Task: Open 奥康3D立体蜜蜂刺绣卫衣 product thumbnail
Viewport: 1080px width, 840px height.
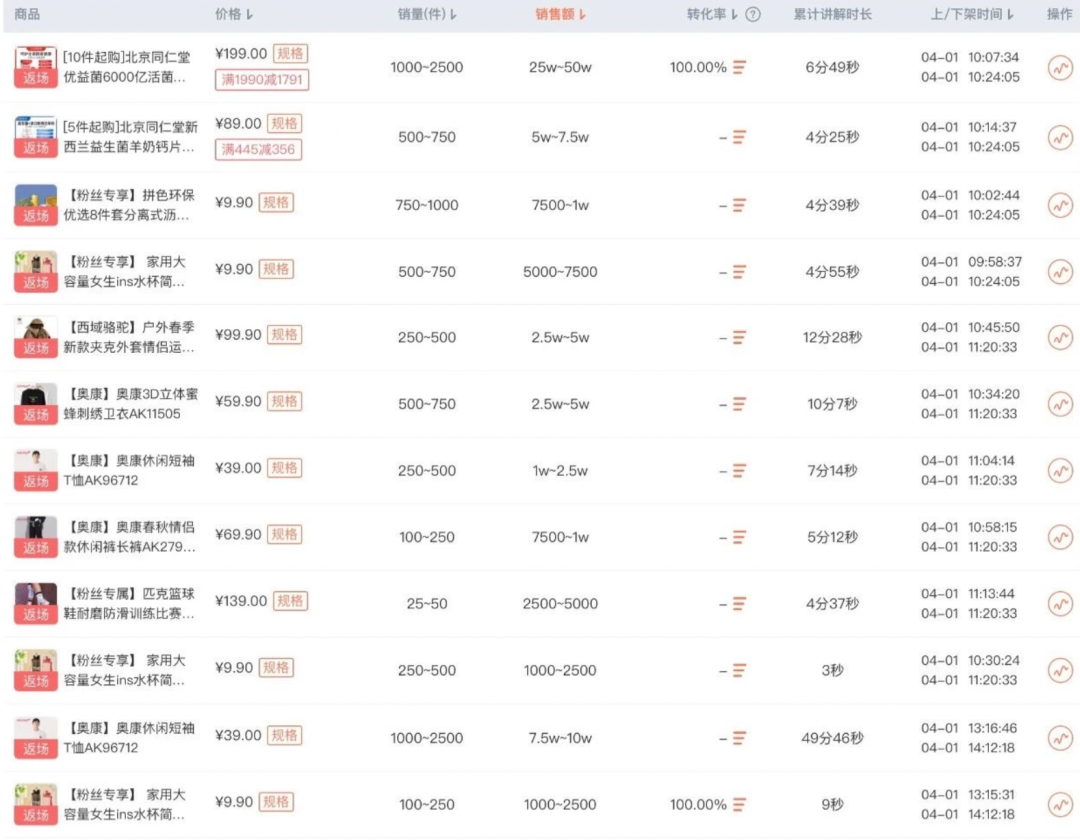Action: (x=36, y=404)
